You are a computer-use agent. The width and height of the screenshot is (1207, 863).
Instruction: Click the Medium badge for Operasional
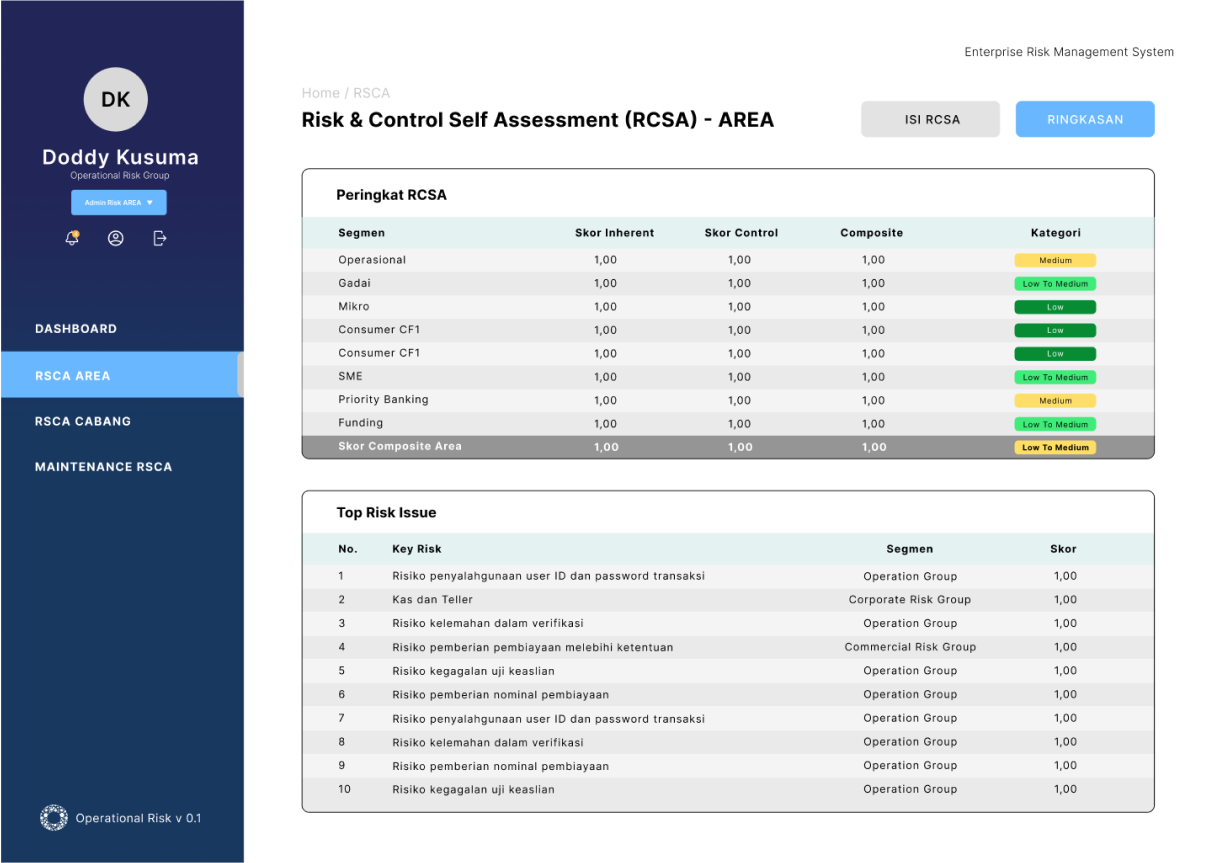point(1055,260)
